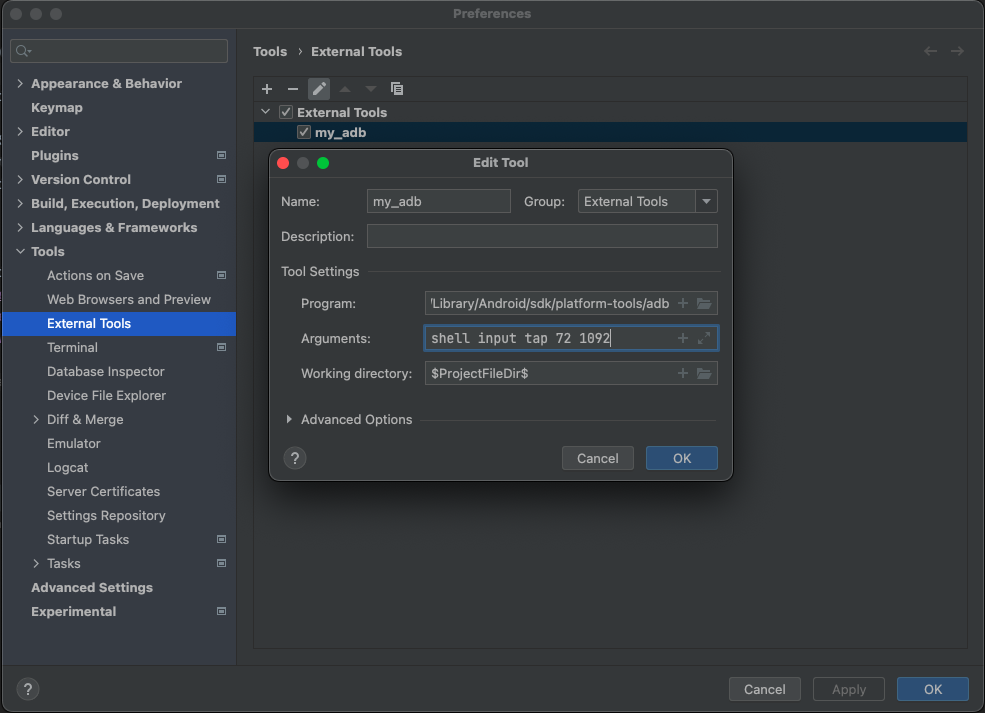Remove selected tool with minus icon

tap(293, 89)
